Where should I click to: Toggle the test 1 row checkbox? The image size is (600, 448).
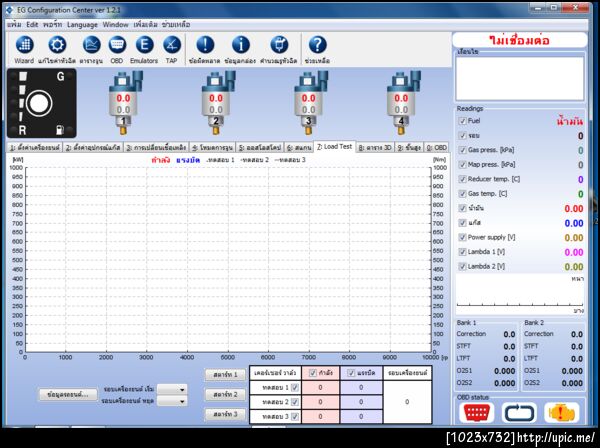click(x=295, y=388)
